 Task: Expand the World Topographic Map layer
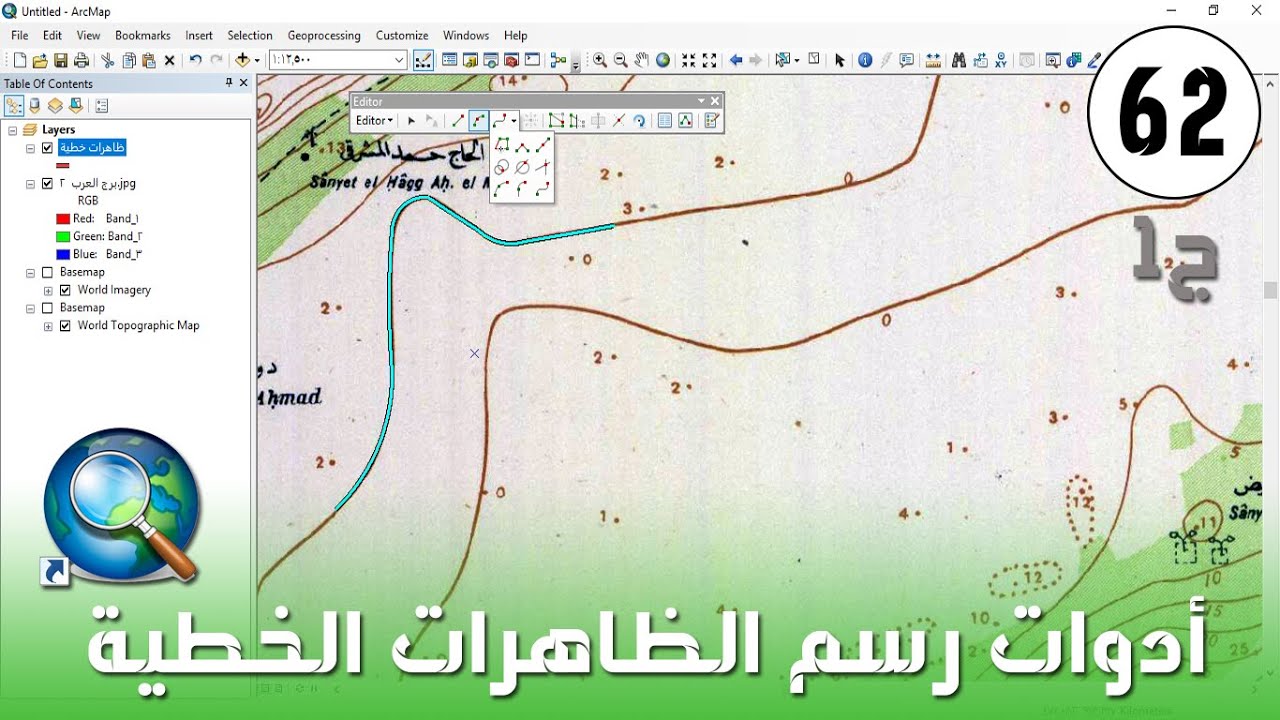point(48,326)
